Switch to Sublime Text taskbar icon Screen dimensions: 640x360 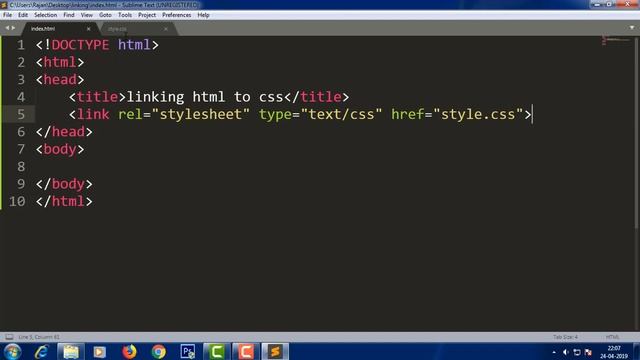(x=275, y=351)
